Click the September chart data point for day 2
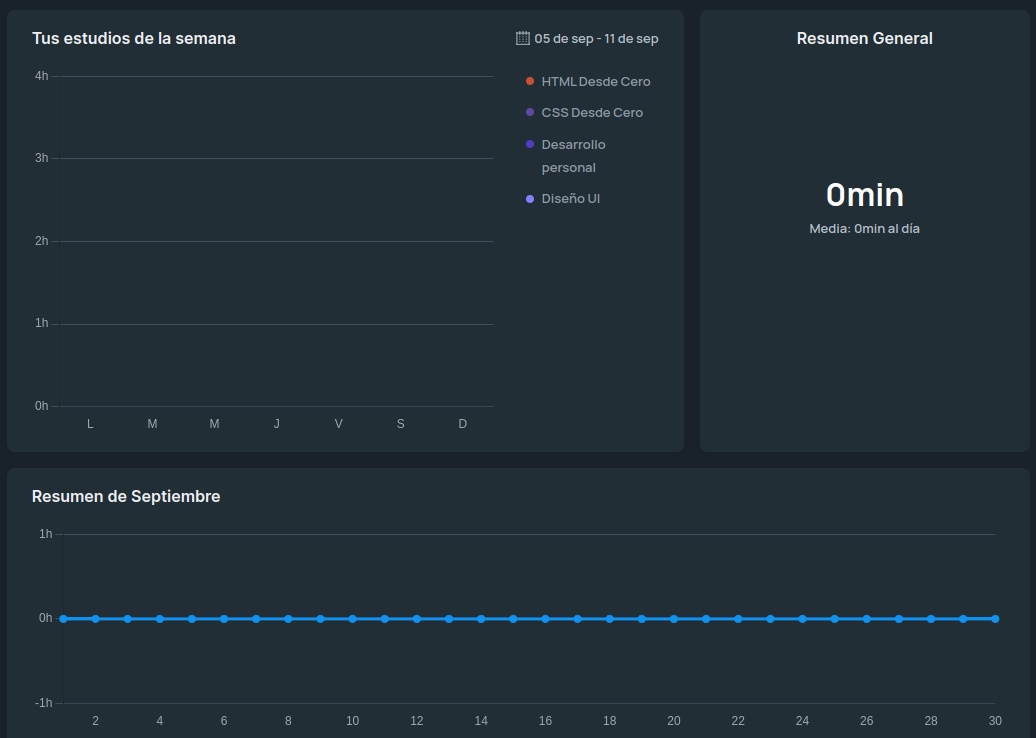 pyautogui.click(x=96, y=619)
